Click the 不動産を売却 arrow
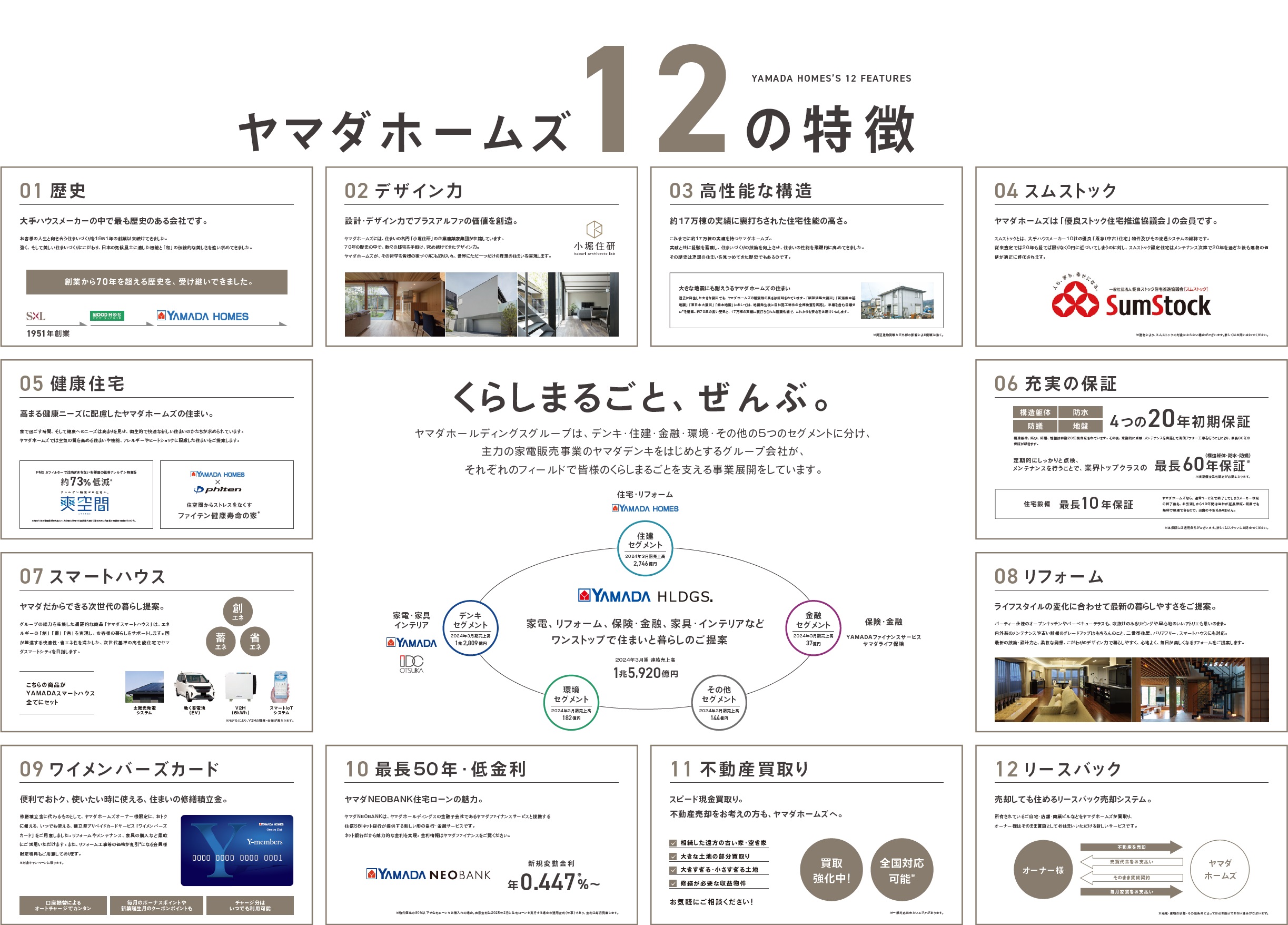 point(1131,847)
